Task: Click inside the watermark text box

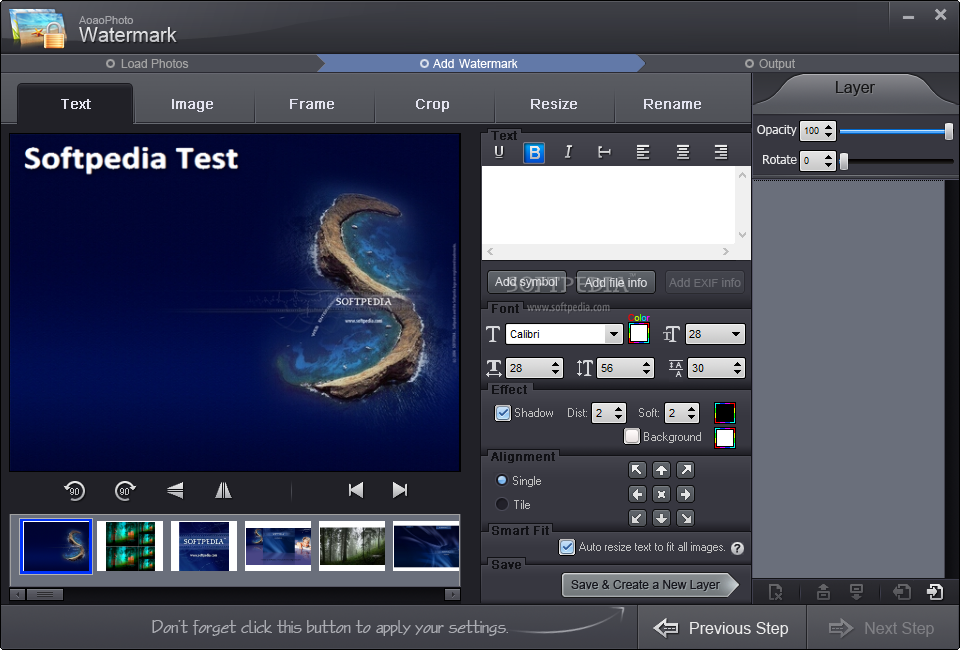Action: pos(609,206)
